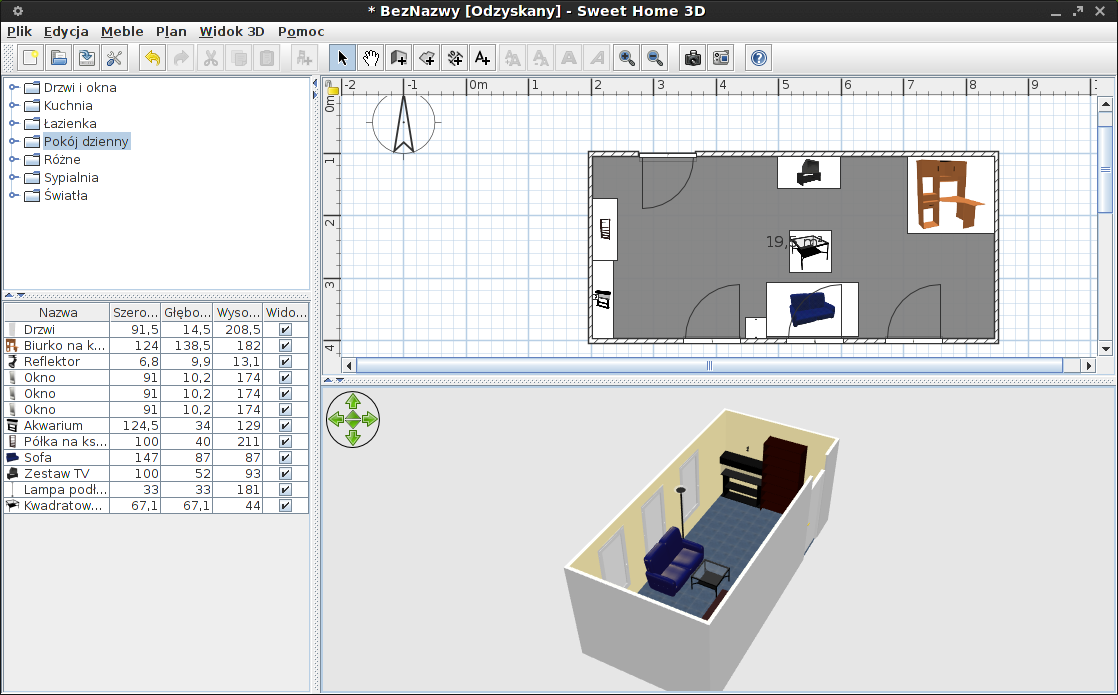Toggle visibility of Zestaw TV row

coord(285,473)
